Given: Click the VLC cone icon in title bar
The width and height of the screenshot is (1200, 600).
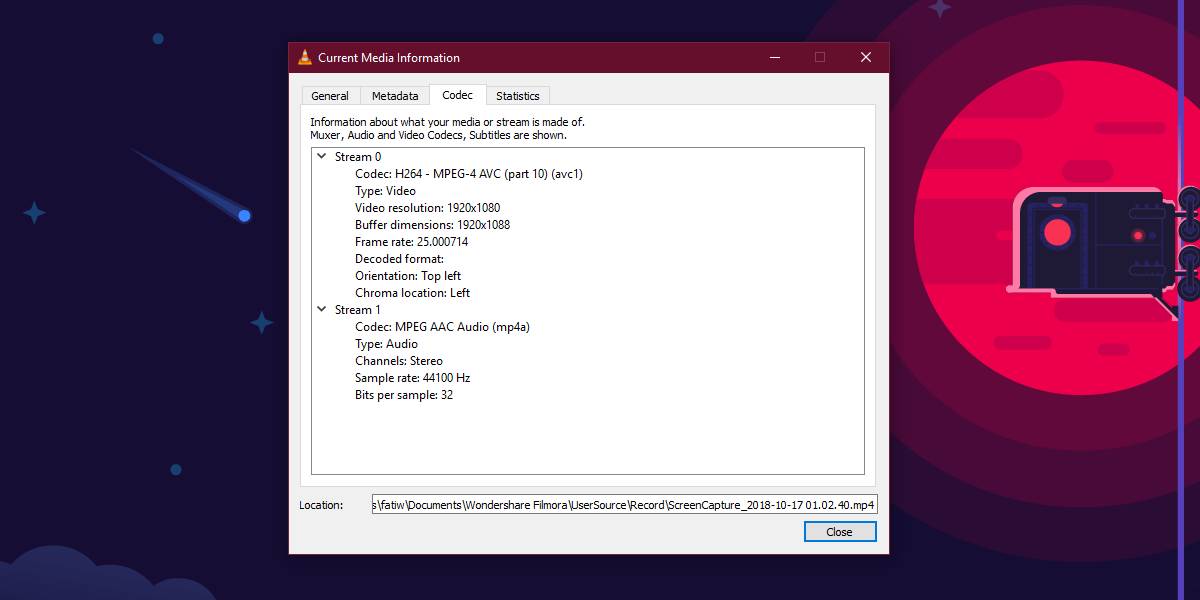Looking at the screenshot, I should coord(305,57).
